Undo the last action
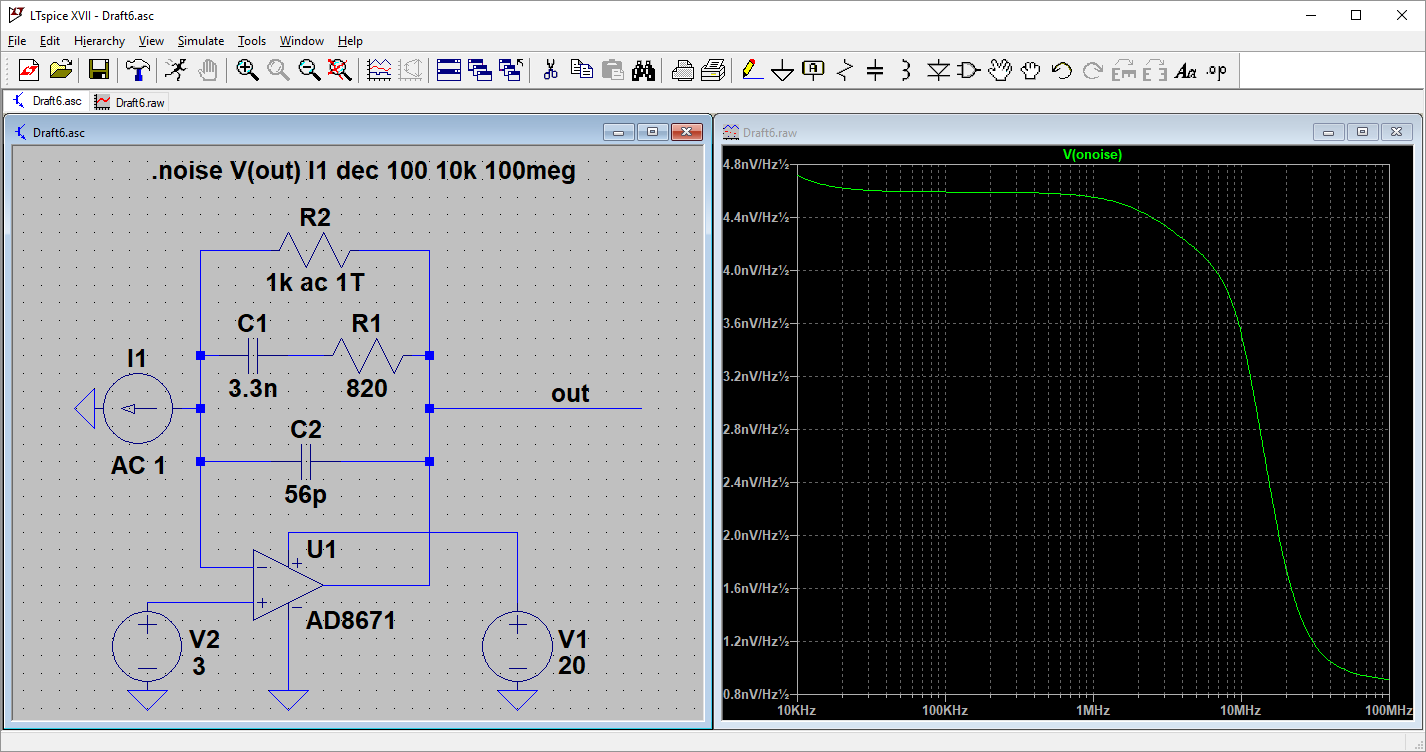 tap(1062, 70)
